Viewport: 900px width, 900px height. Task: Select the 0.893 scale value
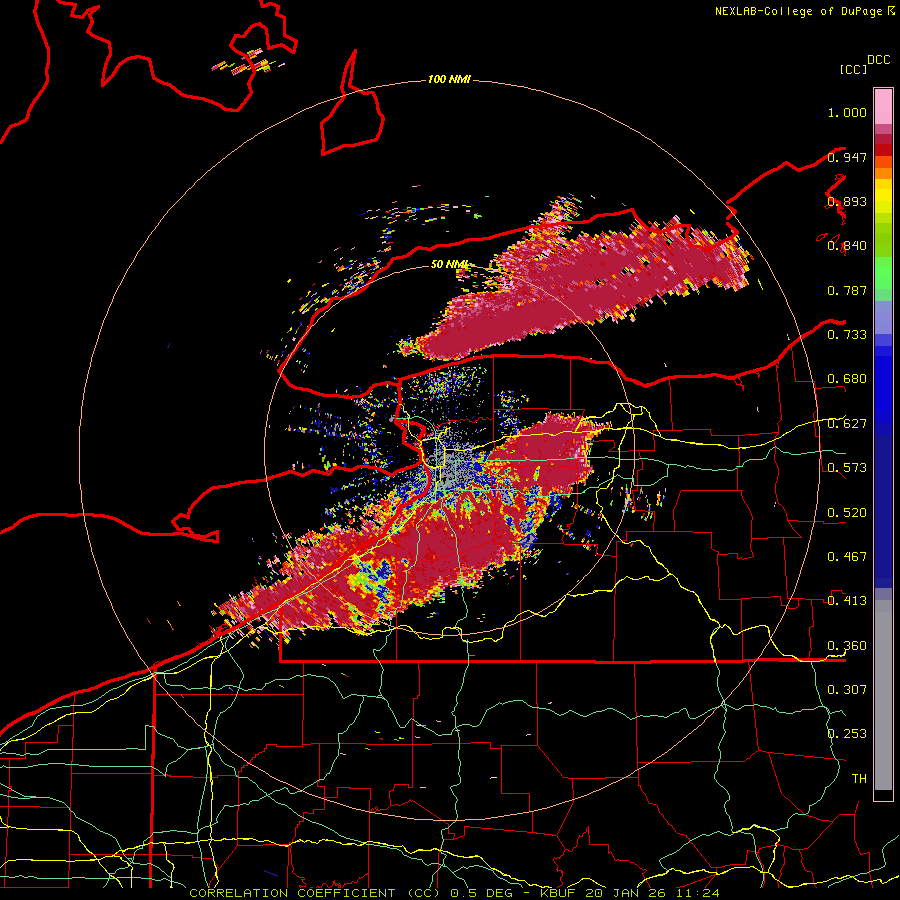tap(847, 201)
